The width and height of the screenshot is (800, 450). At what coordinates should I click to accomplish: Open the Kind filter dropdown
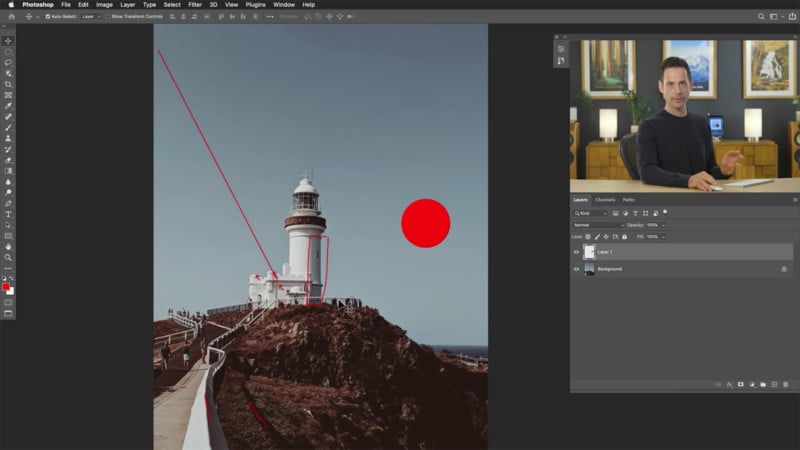(x=592, y=213)
